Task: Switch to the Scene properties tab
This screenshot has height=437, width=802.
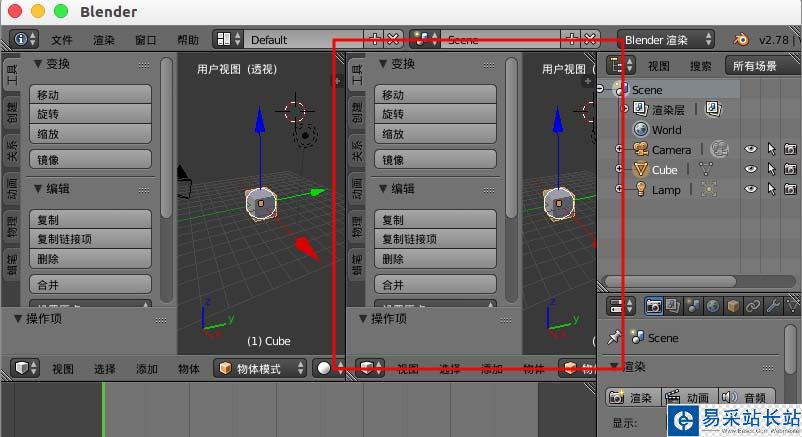Action: tap(693, 306)
